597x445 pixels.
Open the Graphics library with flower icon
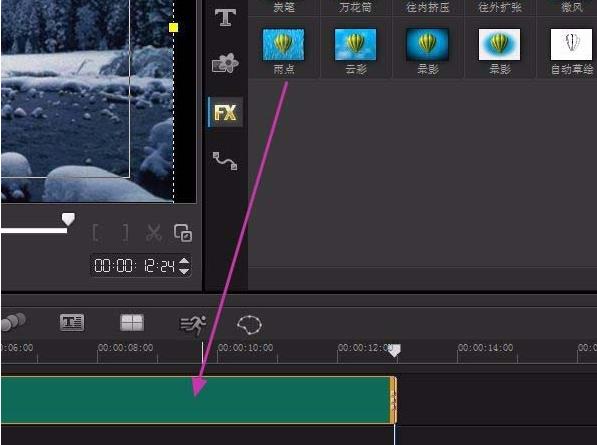point(225,63)
